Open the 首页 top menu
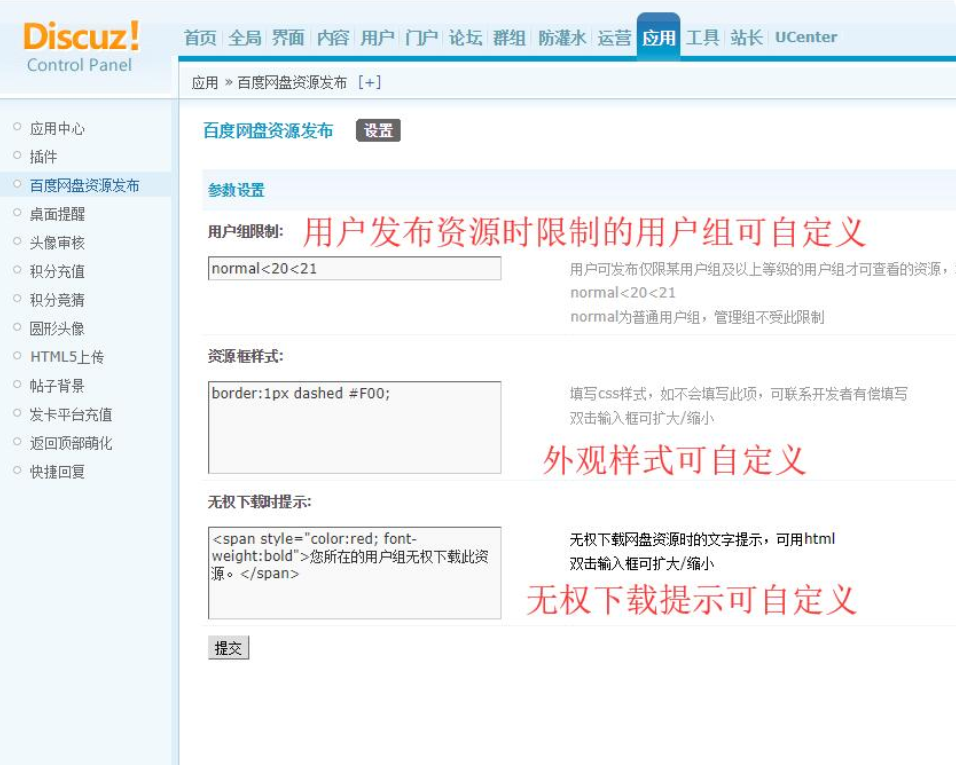This screenshot has height=765, width=956. (200, 38)
